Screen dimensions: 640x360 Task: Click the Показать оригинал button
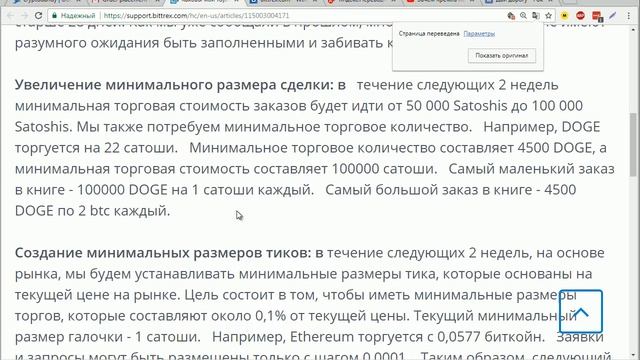click(502, 56)
